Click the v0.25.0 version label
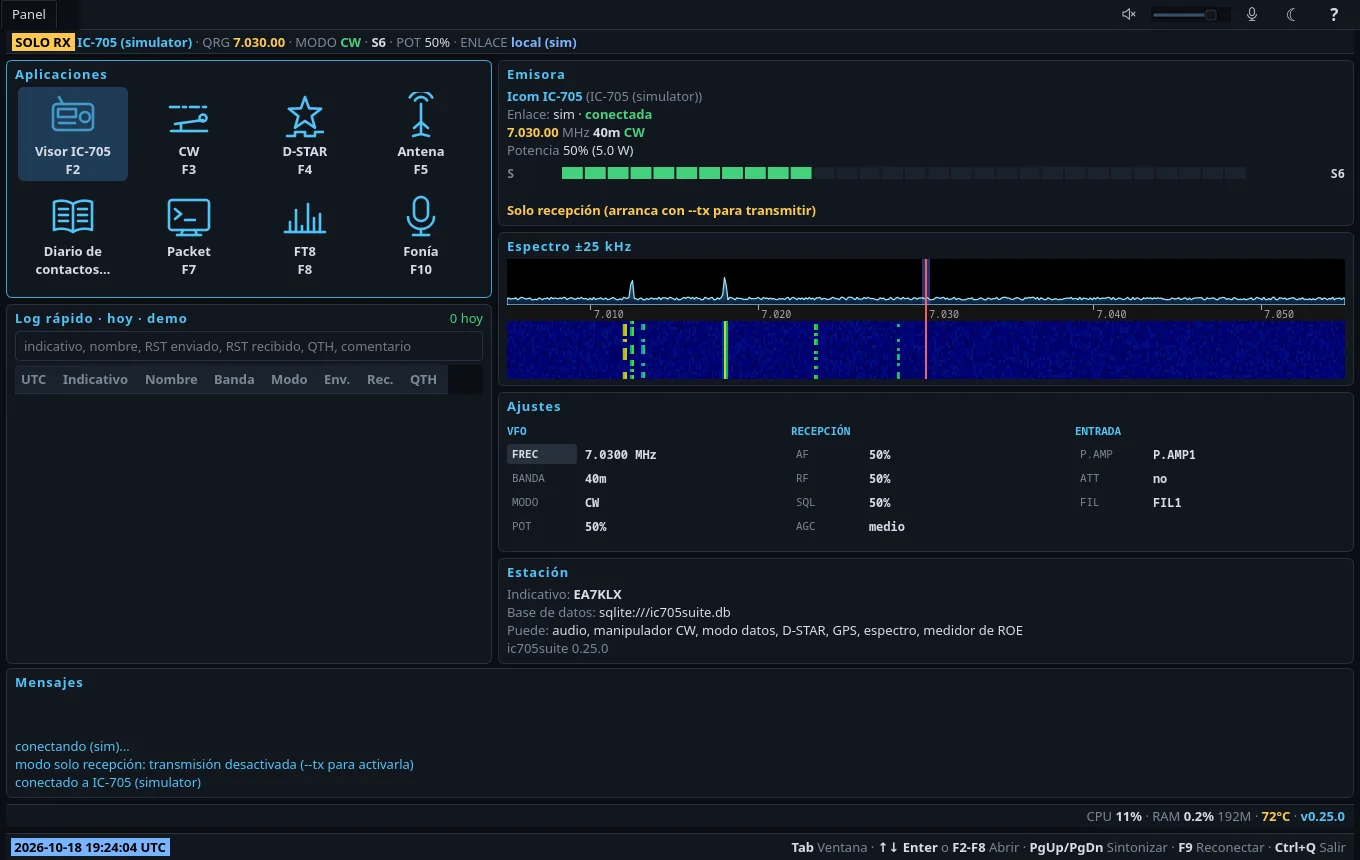 pos(1323,816)
